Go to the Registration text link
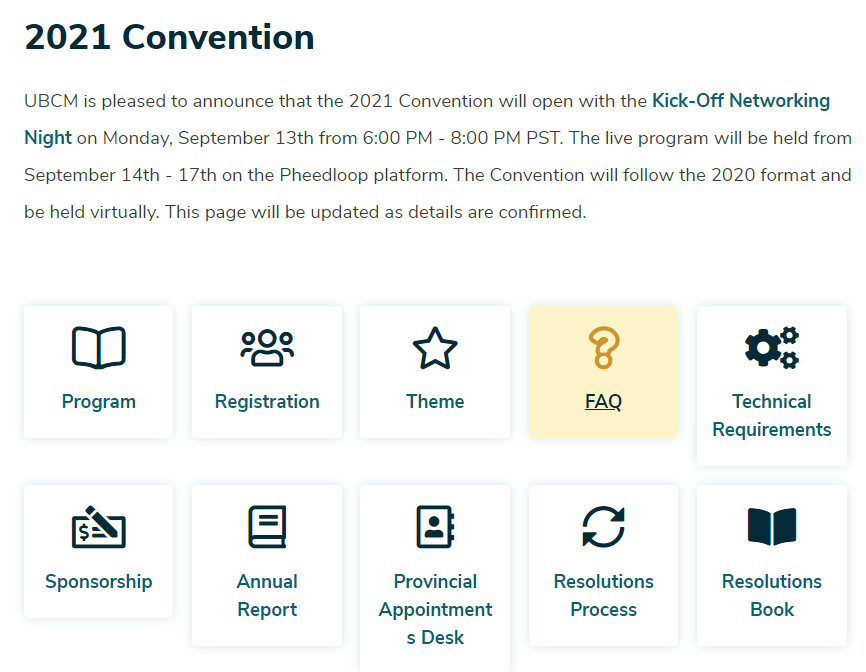Image resolution: width=866 pixels, height=672 pixels. tap(267, 401)
